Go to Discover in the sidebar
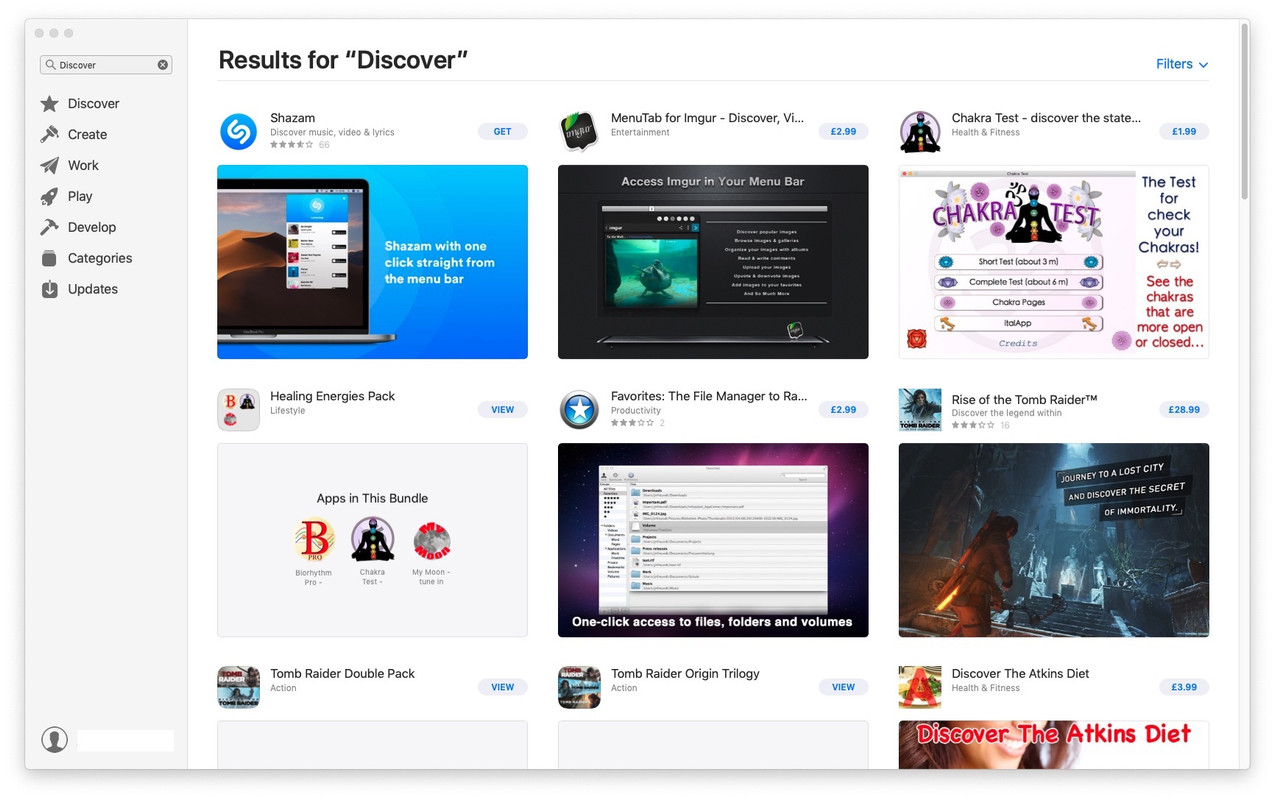1275x800 pixels. pos(93,104)
